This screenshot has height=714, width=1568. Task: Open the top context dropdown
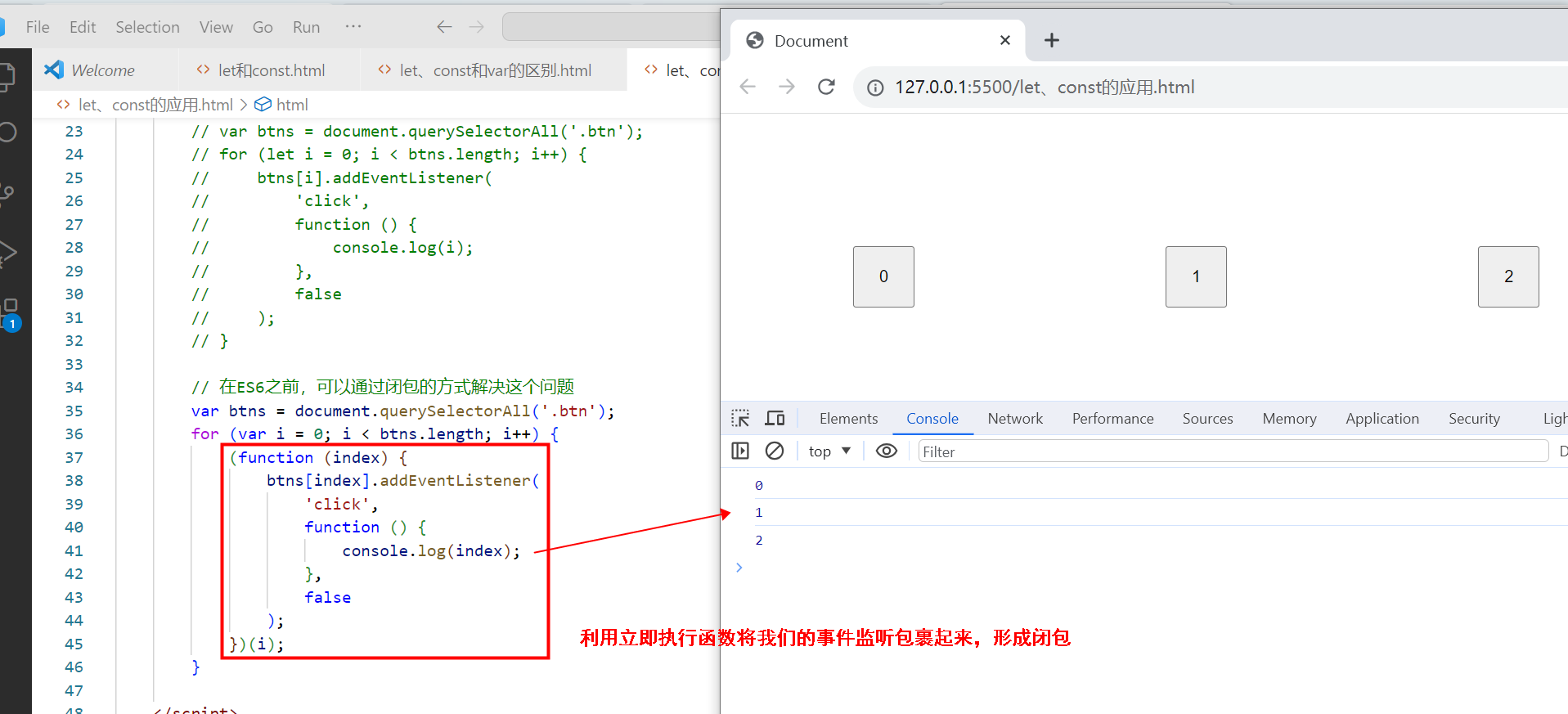coord(829,451)
